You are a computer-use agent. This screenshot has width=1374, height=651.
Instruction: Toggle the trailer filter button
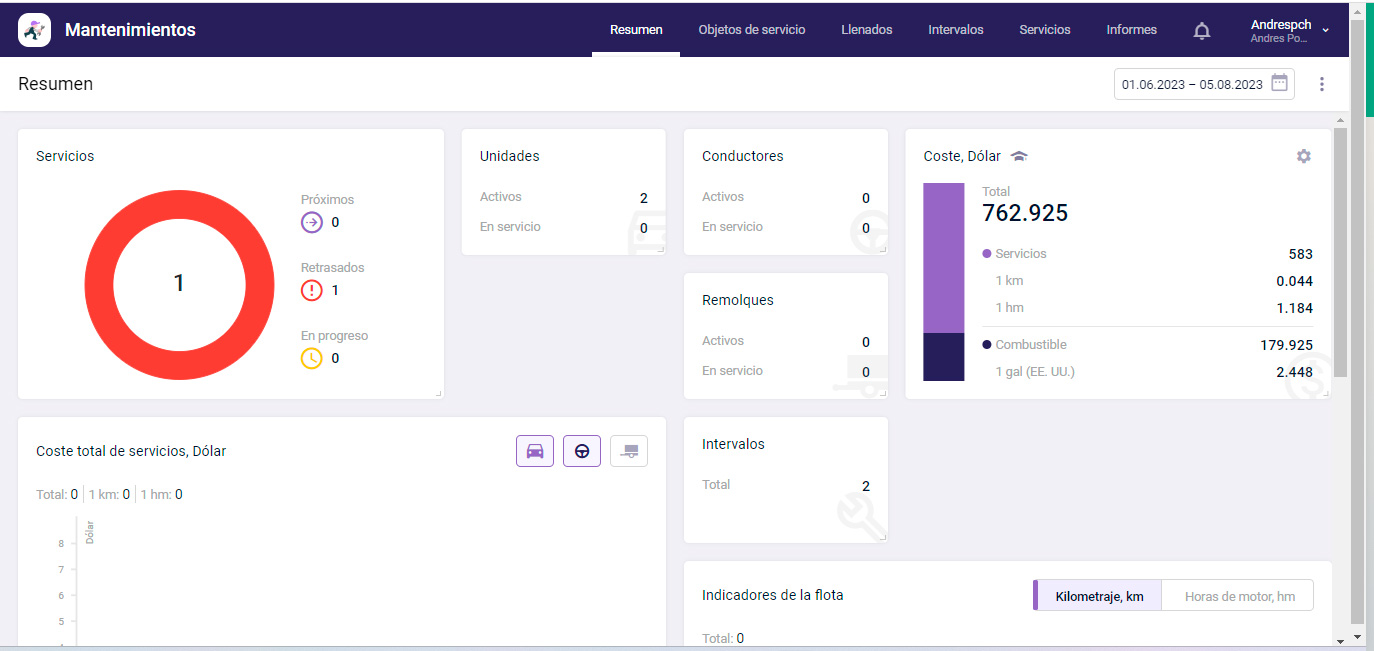click(x=629, y=451)
